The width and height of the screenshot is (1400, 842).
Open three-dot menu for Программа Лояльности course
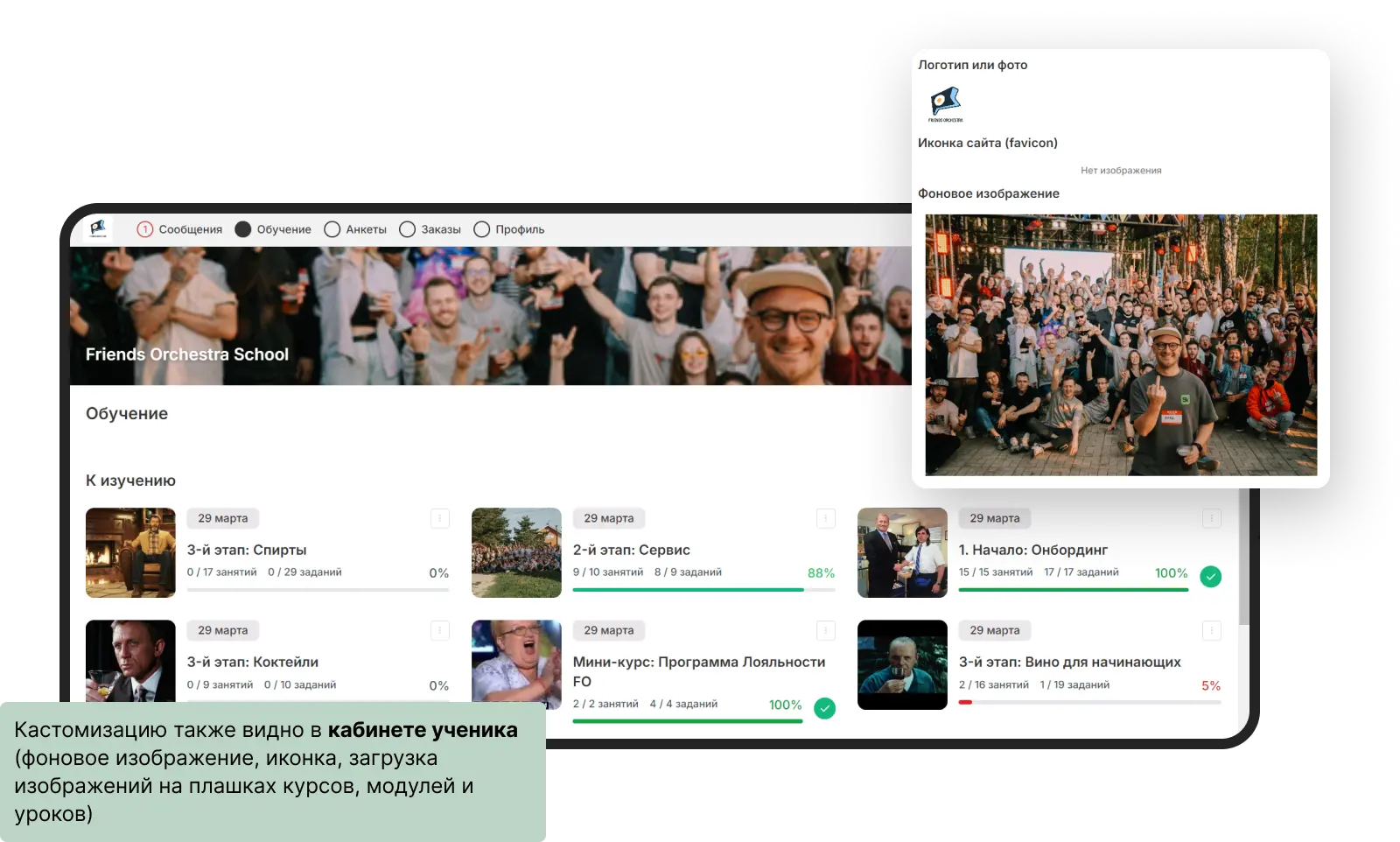825,630
